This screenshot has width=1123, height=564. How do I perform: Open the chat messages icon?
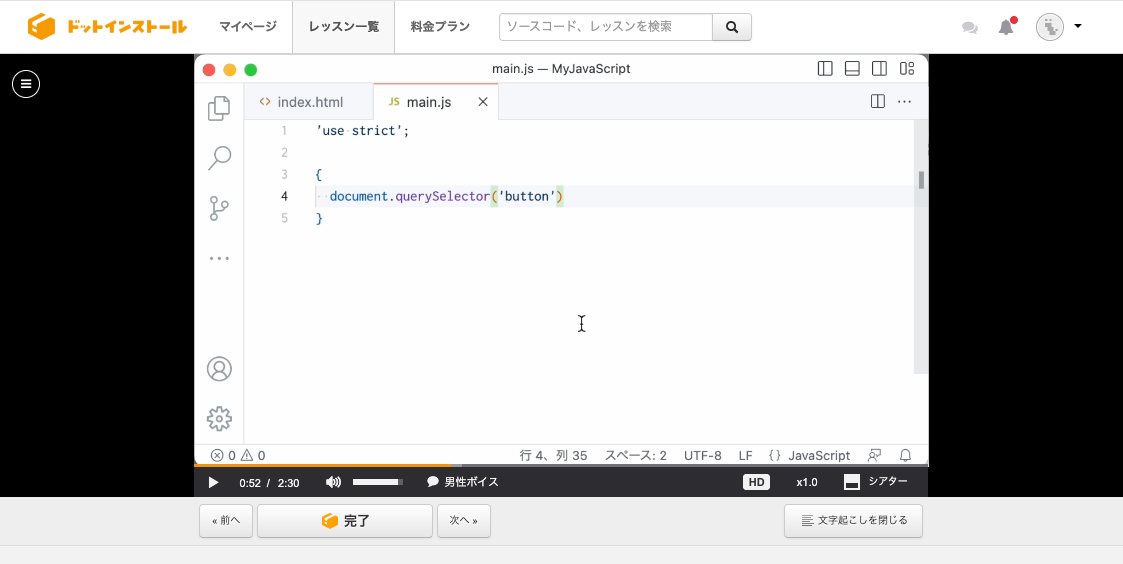(x=969, y=28)
